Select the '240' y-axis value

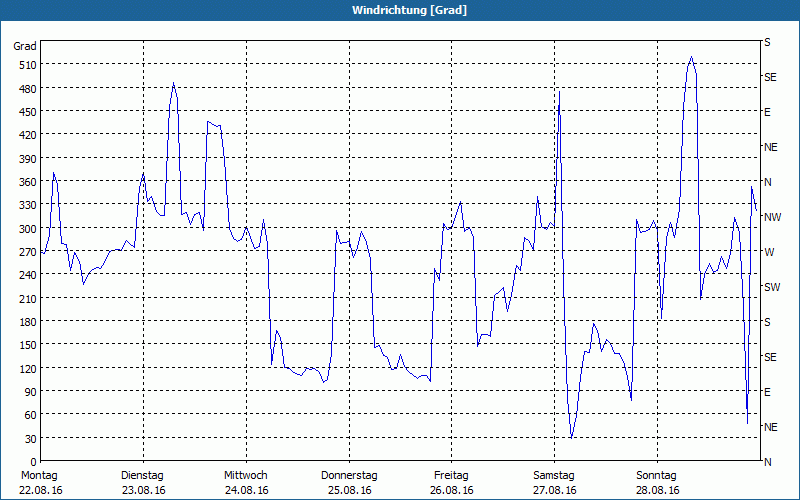28,276
